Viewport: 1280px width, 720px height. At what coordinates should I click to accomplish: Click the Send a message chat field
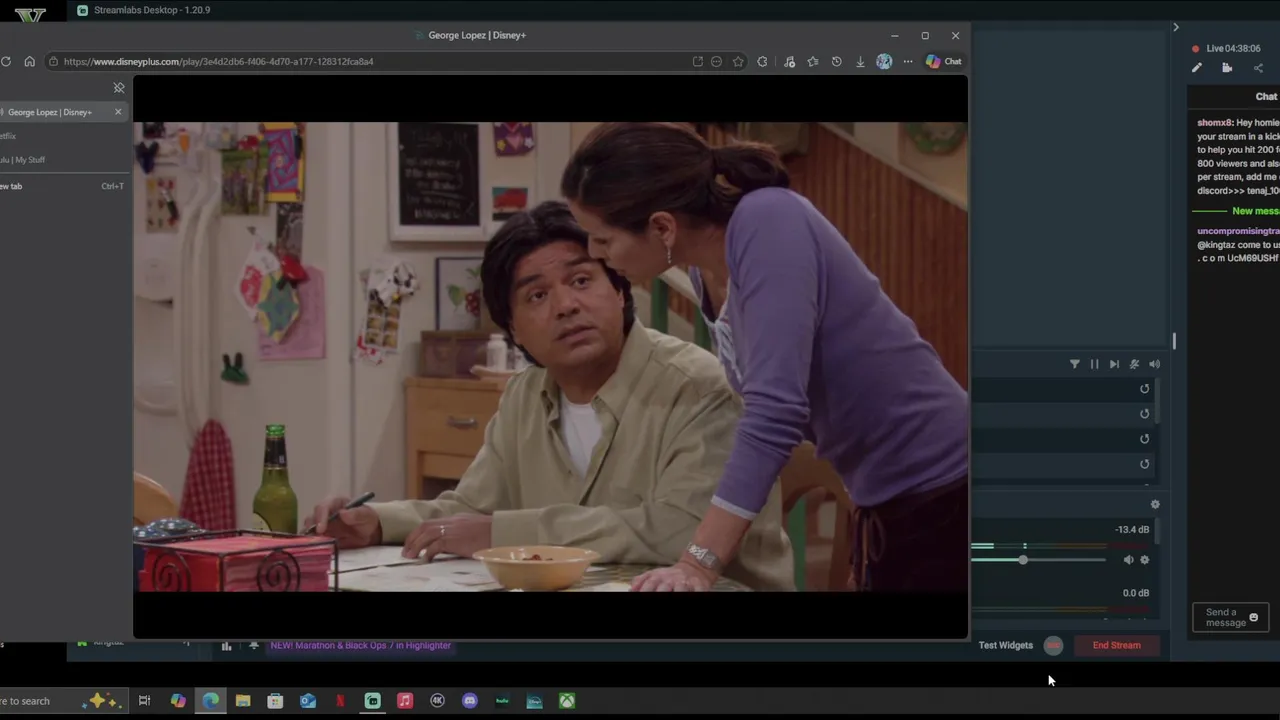1230,617
